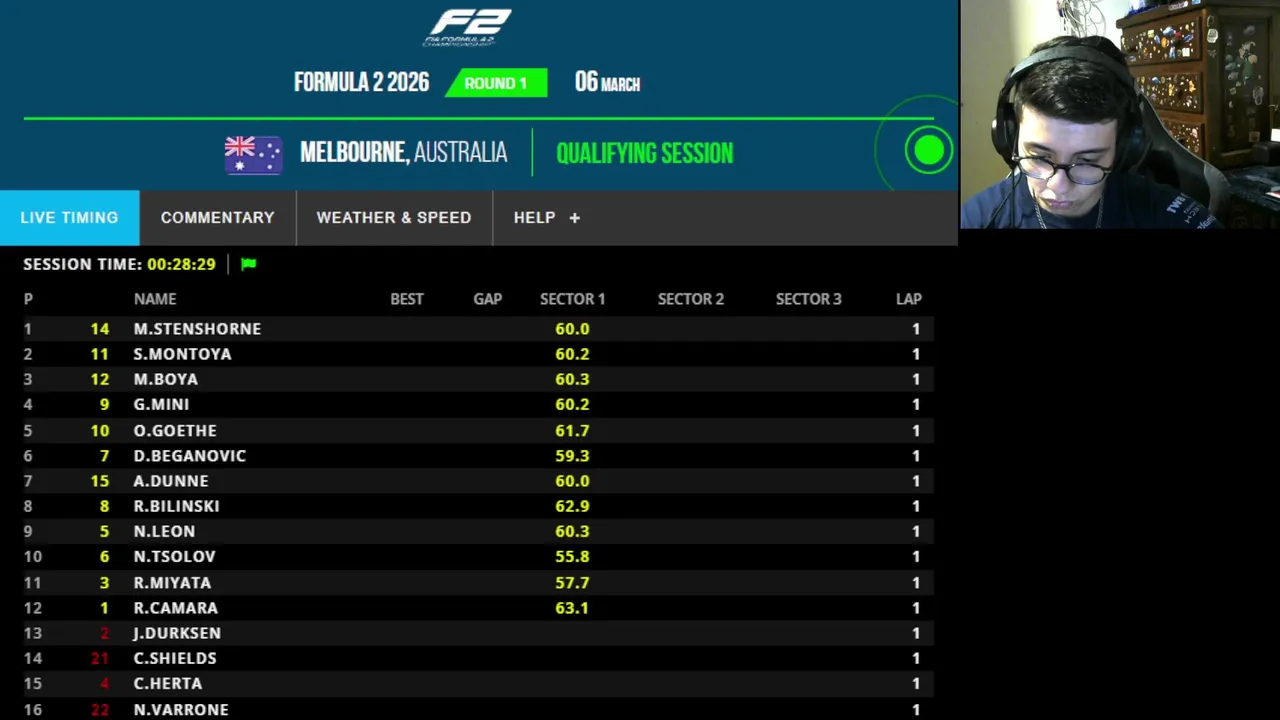Click red car number 21 for Shields
The width and height of the screenshot is (1280, 720).
click(100, 658)
